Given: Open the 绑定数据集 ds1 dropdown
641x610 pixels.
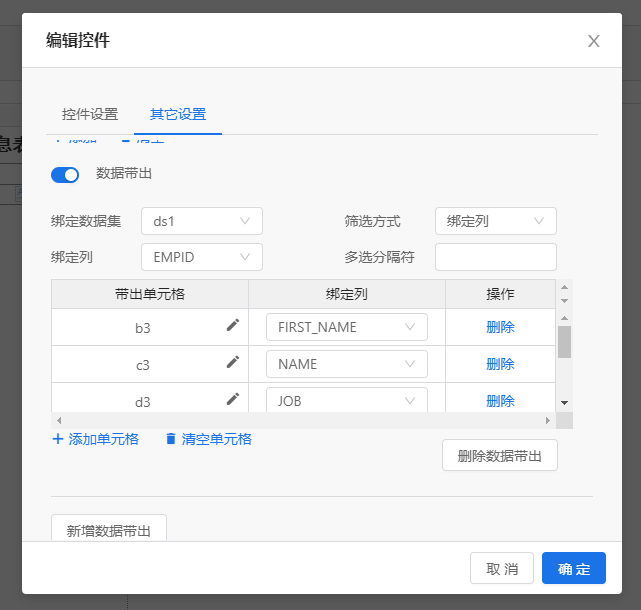Looking at the screenshot, I should click(x=202, y=221).
